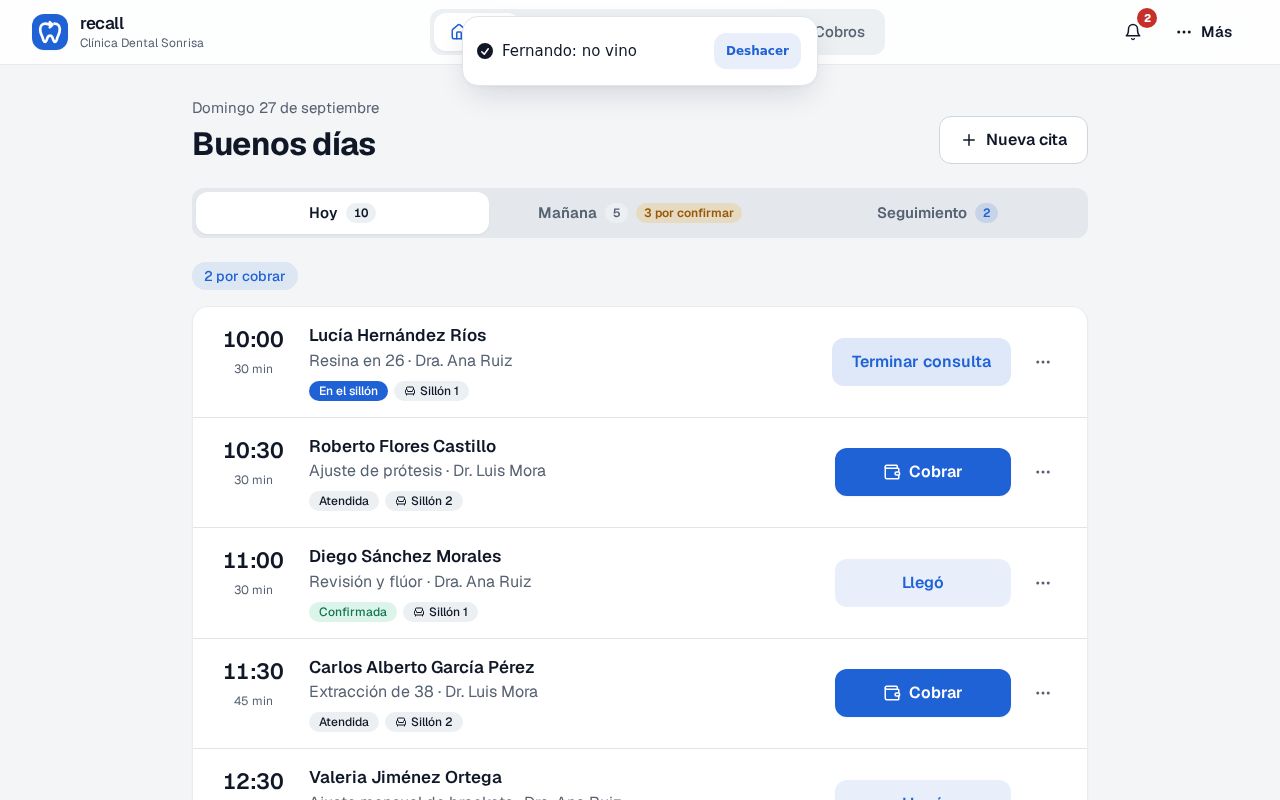Go to the Cobros section
The image size is (1280, 800).
pos(840,32)
